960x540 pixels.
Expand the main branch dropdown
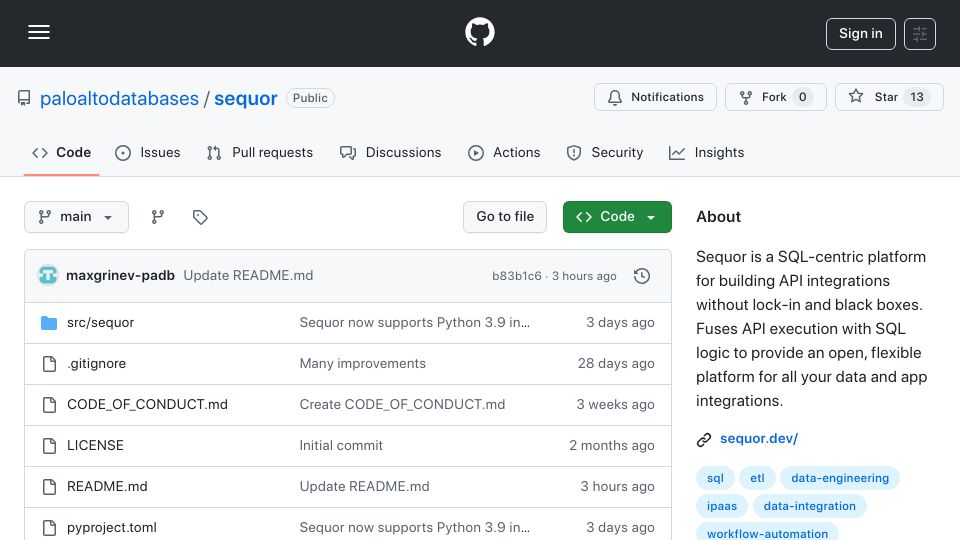point(76,217)
